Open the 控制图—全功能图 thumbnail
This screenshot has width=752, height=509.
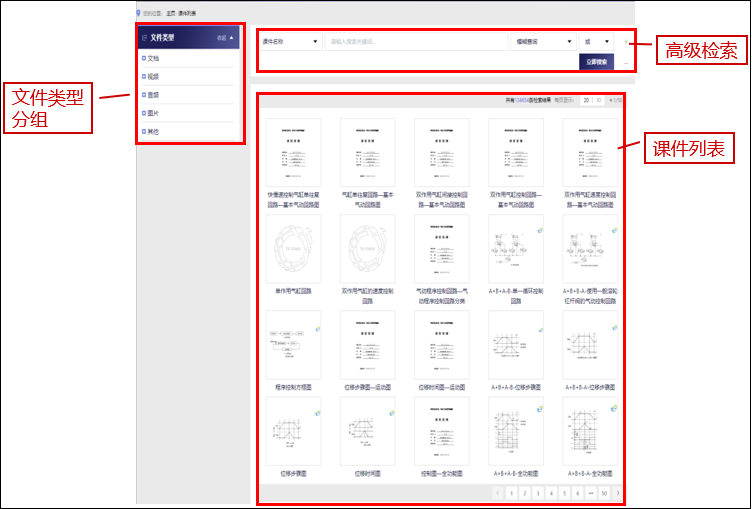pyautogui.click(x=442, y=431)
